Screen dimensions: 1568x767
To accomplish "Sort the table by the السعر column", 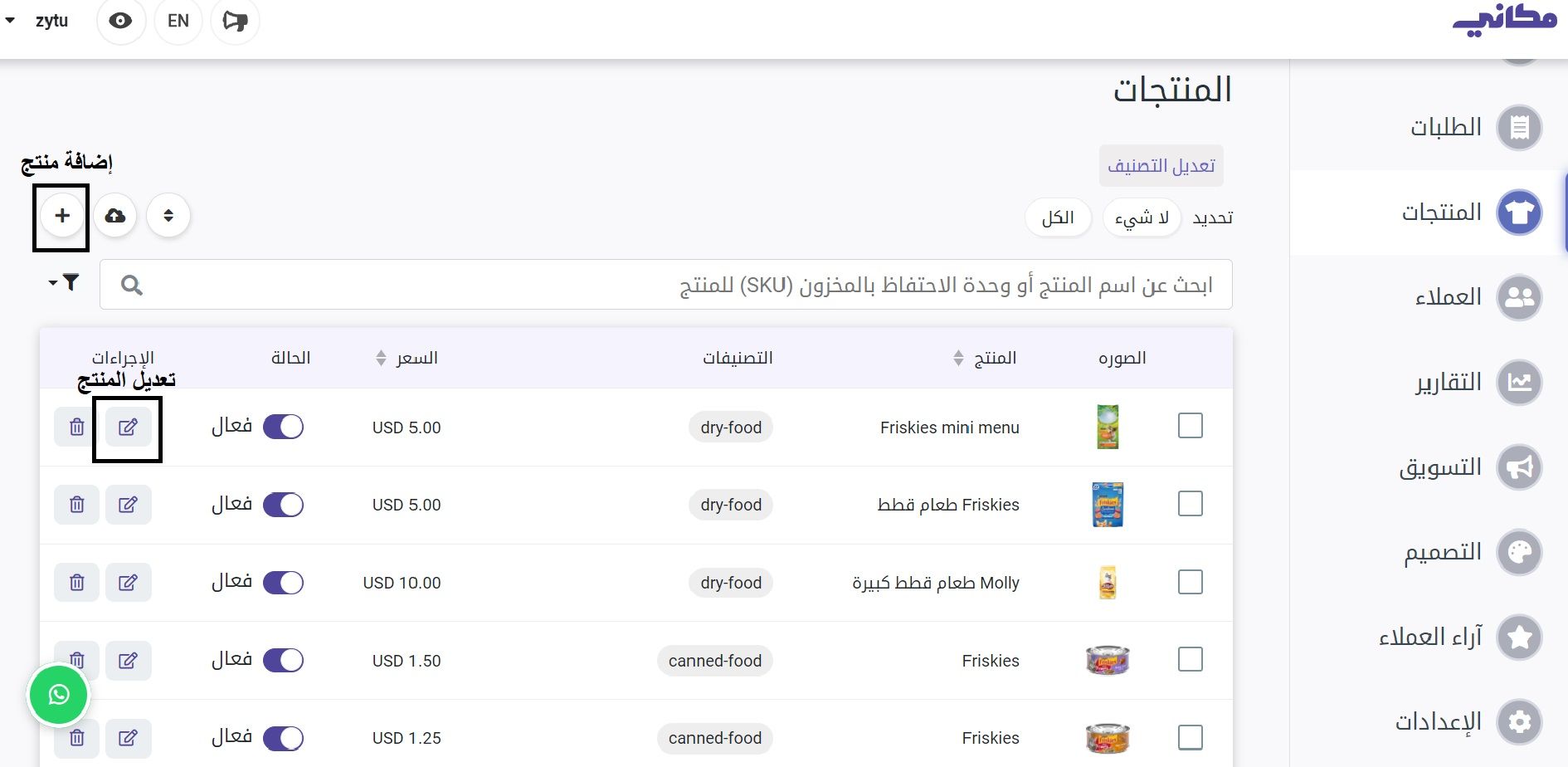I will (x=407, y=358).
